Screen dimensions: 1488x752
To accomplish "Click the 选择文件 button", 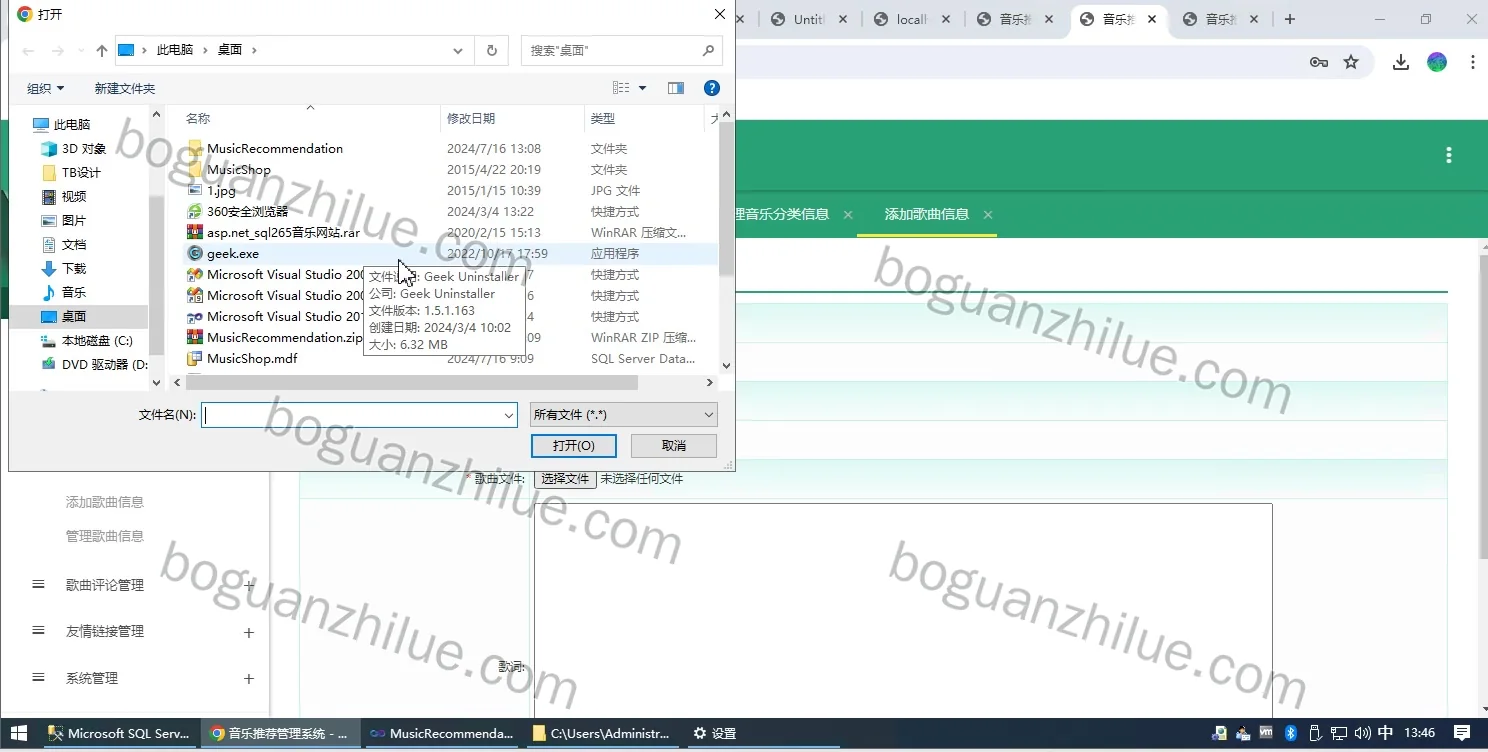I will (x=565, y=479).
